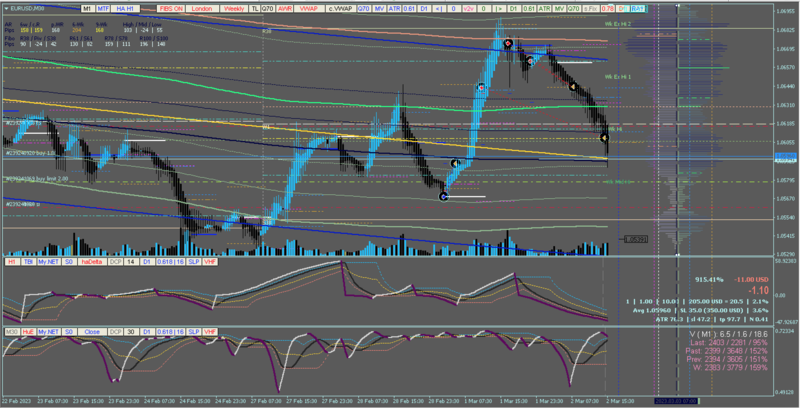Image resolution: width=800 pixels, height=408 pixels.
Task: Click 0.618 | 16 in M30 panel
Action: tap(171, 332)
